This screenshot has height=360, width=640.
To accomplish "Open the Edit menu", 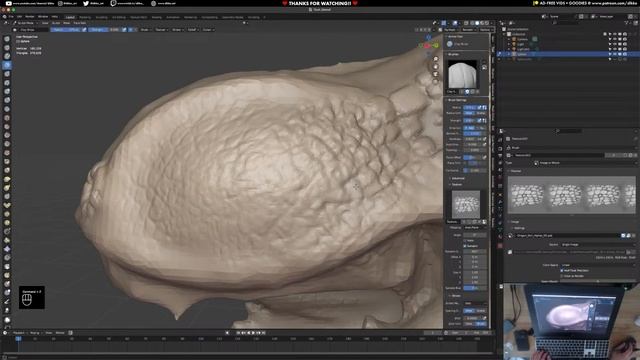I will (x=19, y=17).
